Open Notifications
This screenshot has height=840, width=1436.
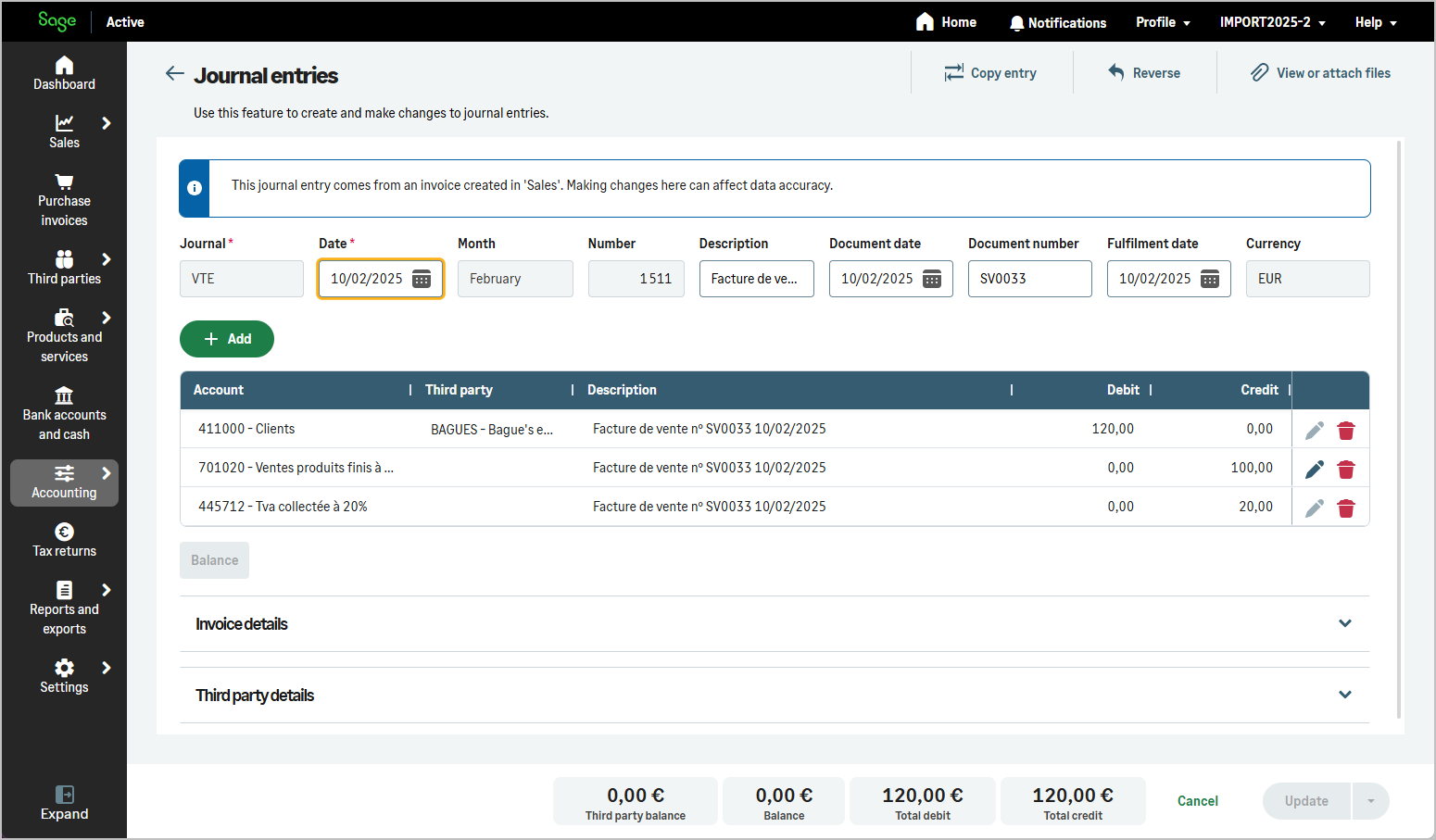(x=1058, y=22)
